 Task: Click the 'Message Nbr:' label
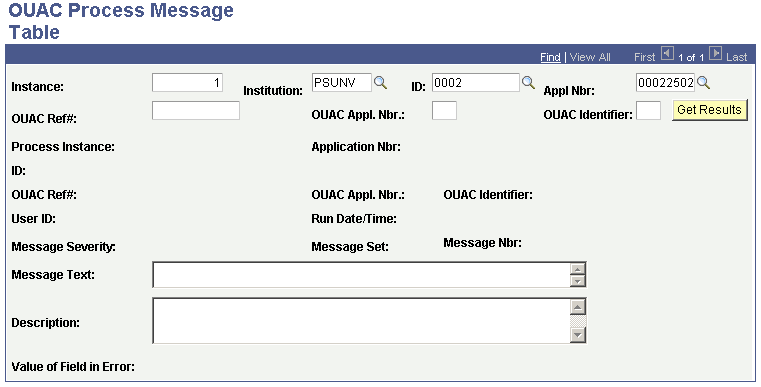(482, 243)
